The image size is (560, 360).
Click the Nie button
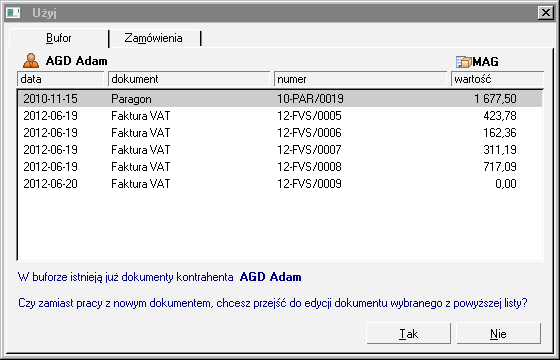[499, 334]
